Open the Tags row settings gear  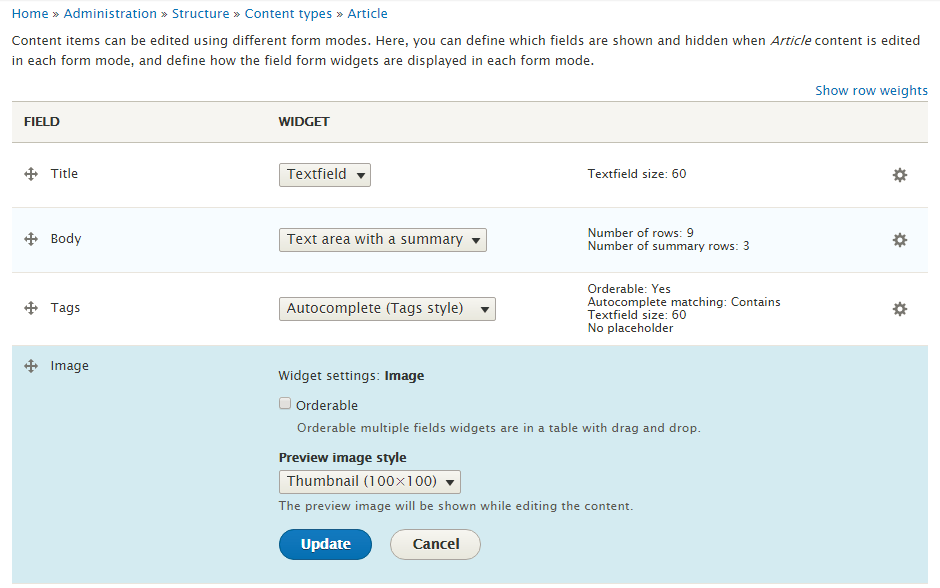(899, 308)
